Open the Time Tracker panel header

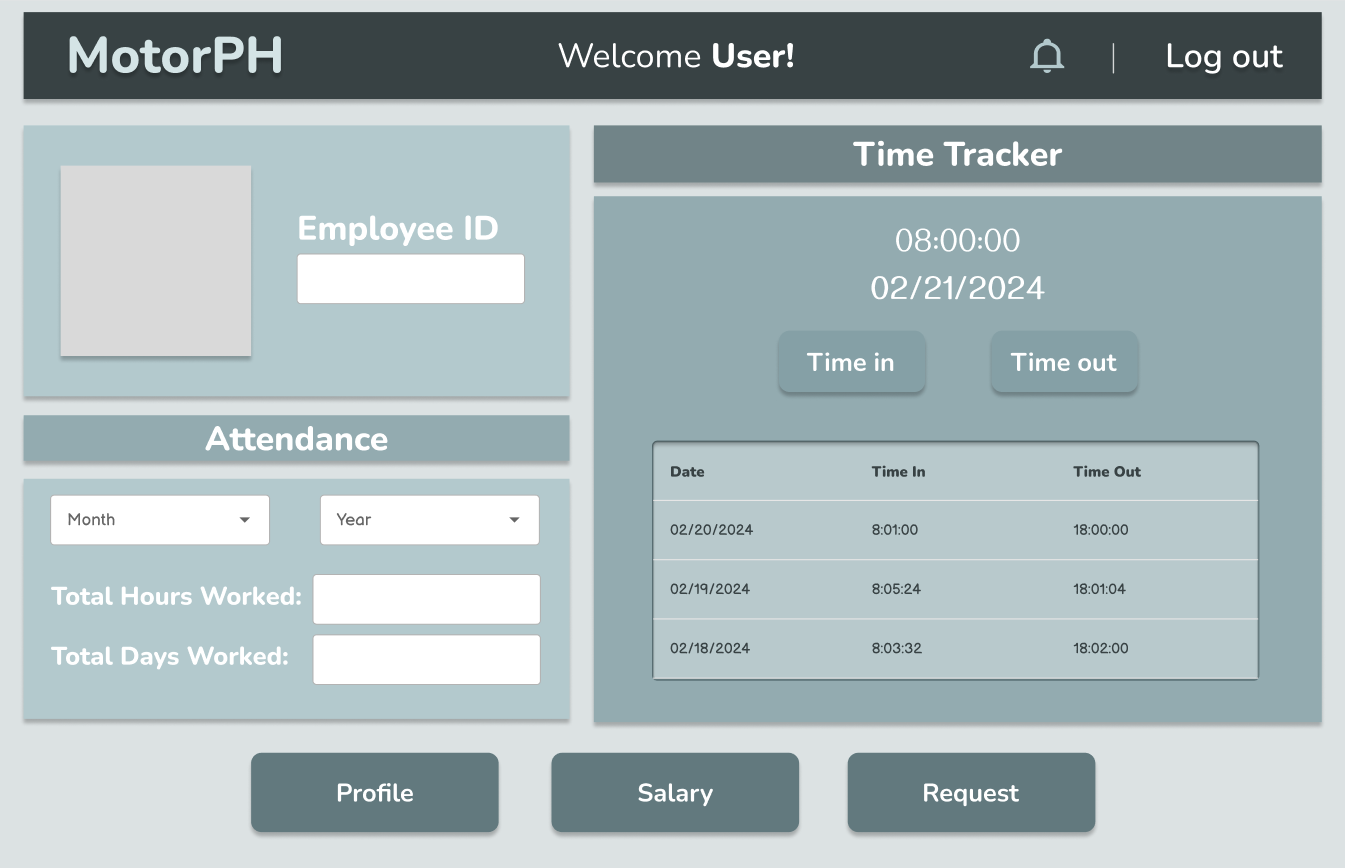coord(956,154)
